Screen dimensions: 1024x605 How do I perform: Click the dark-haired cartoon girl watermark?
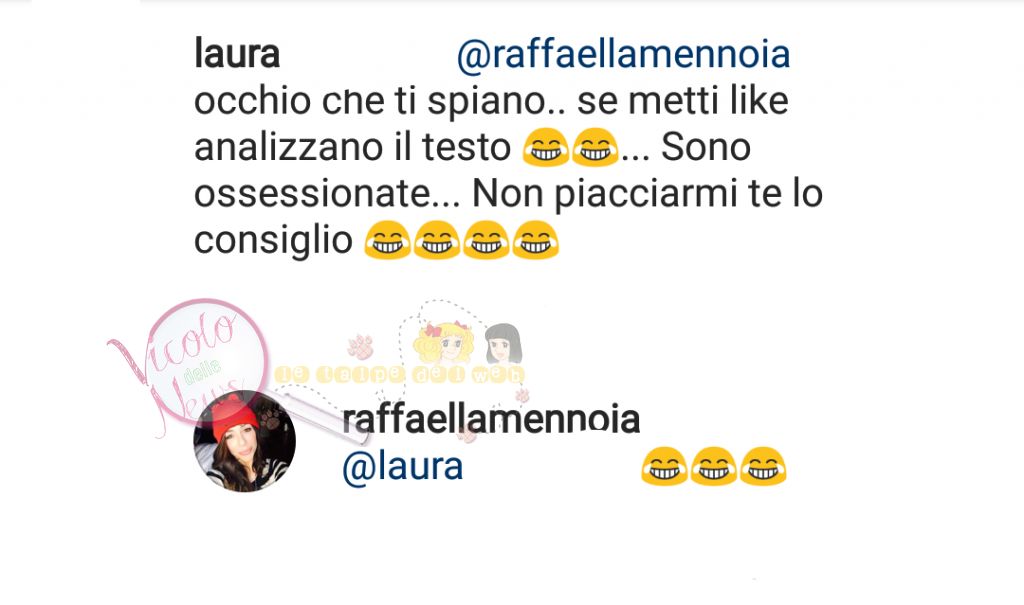tap(503, 344)
